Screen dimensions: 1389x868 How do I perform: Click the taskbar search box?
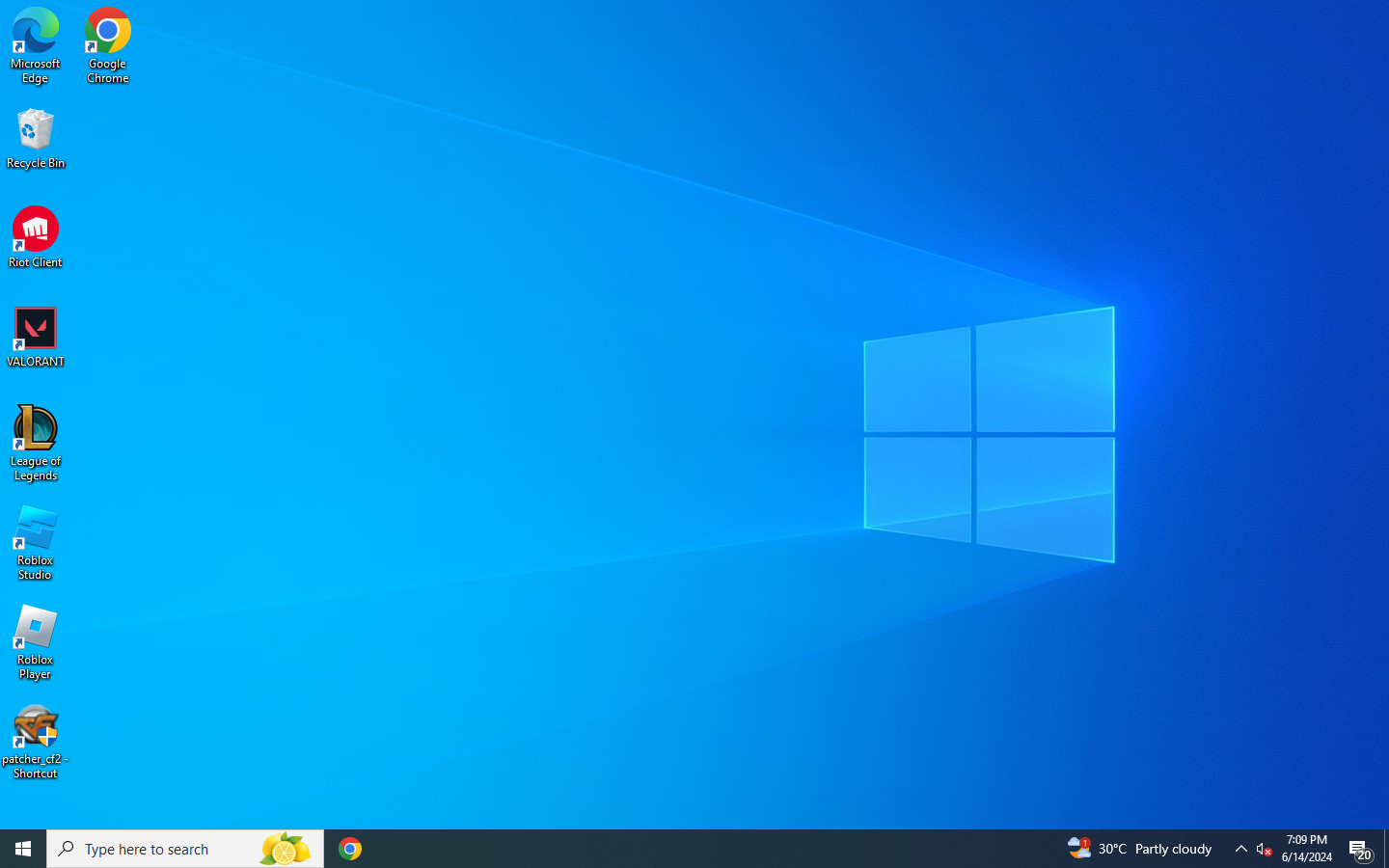tap(185, 849)
